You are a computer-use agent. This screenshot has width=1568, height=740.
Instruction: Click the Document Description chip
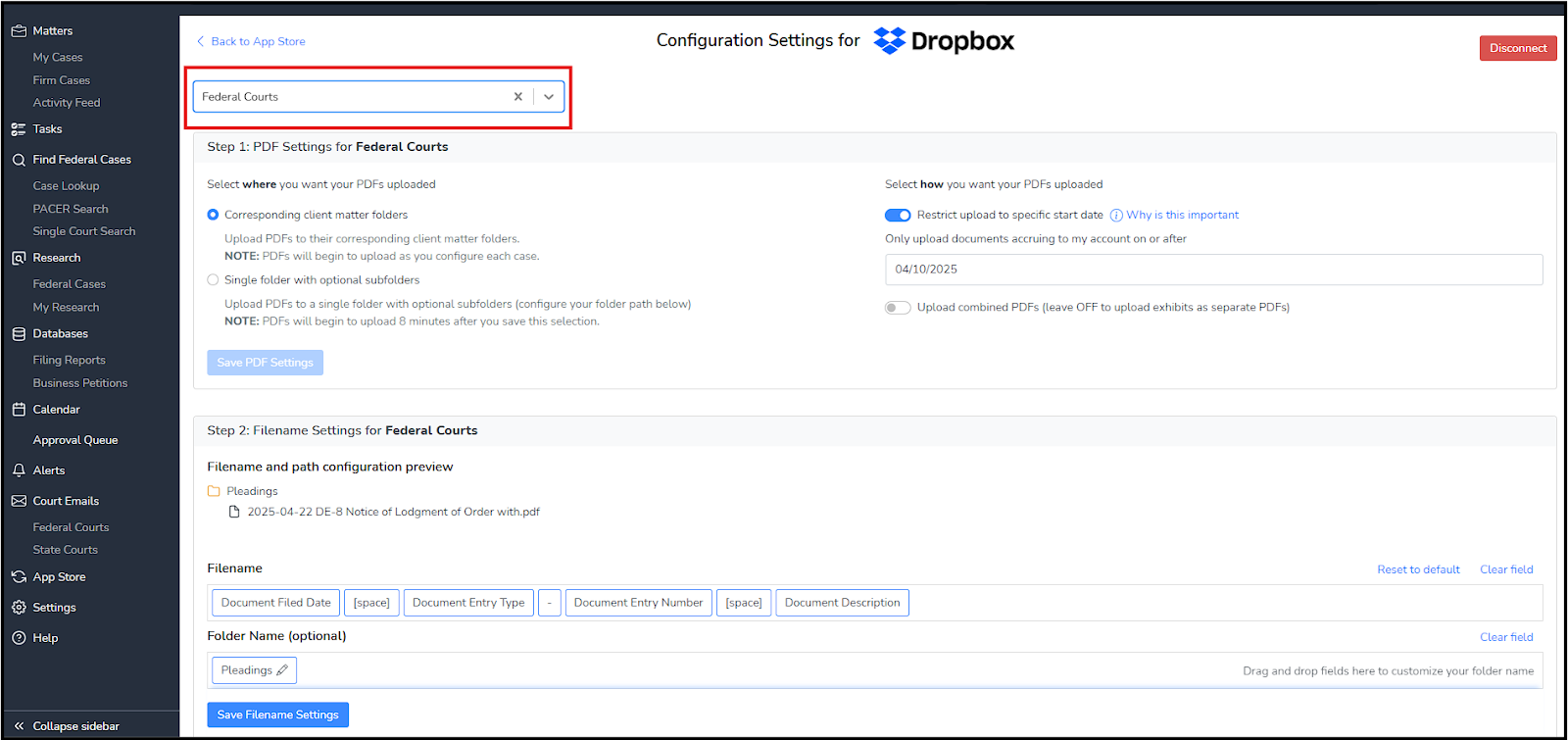(842, 603)
